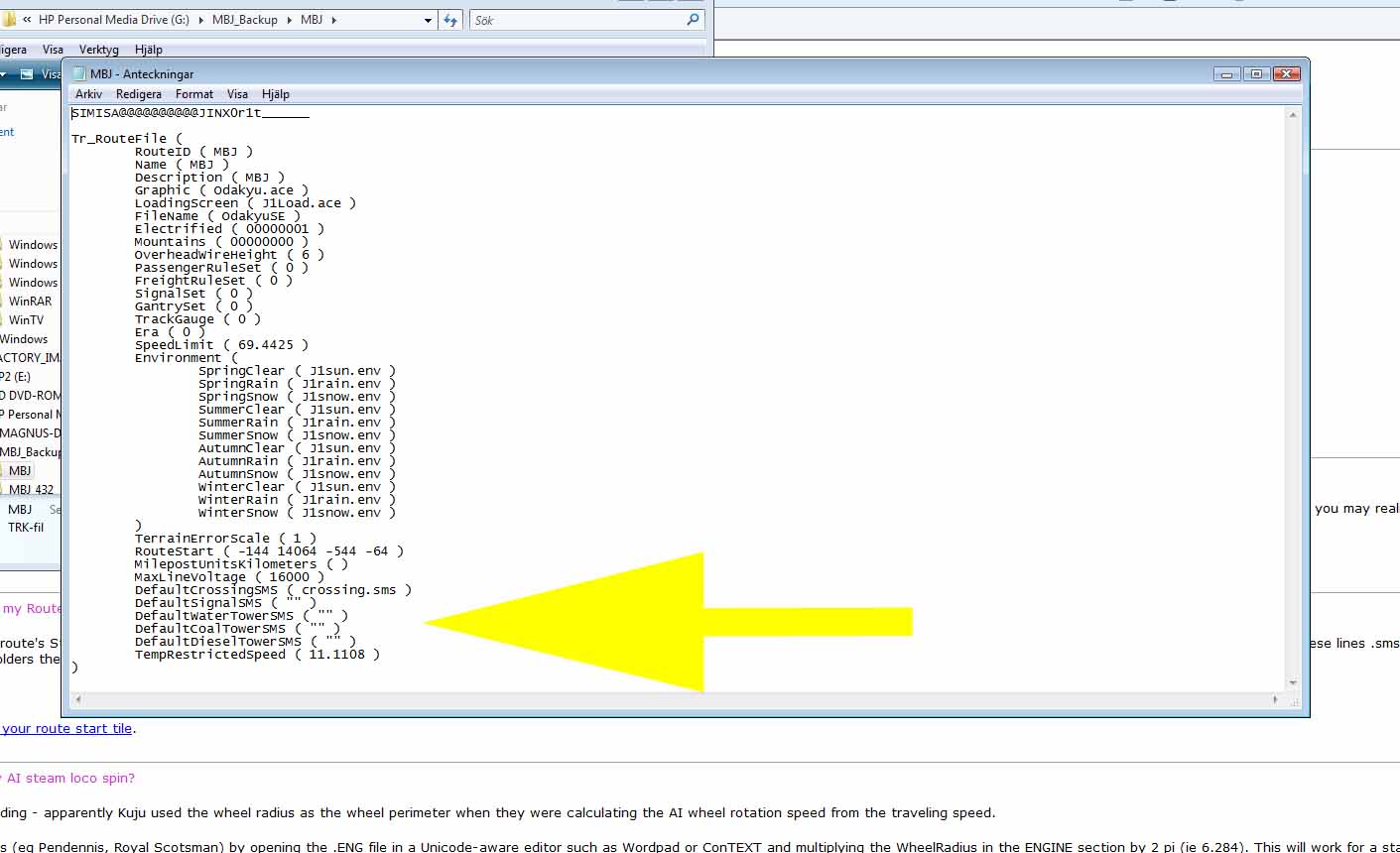Click the Notepad icon in the title bar
Screen dimensions: 1400x853
tap(79, 74)
